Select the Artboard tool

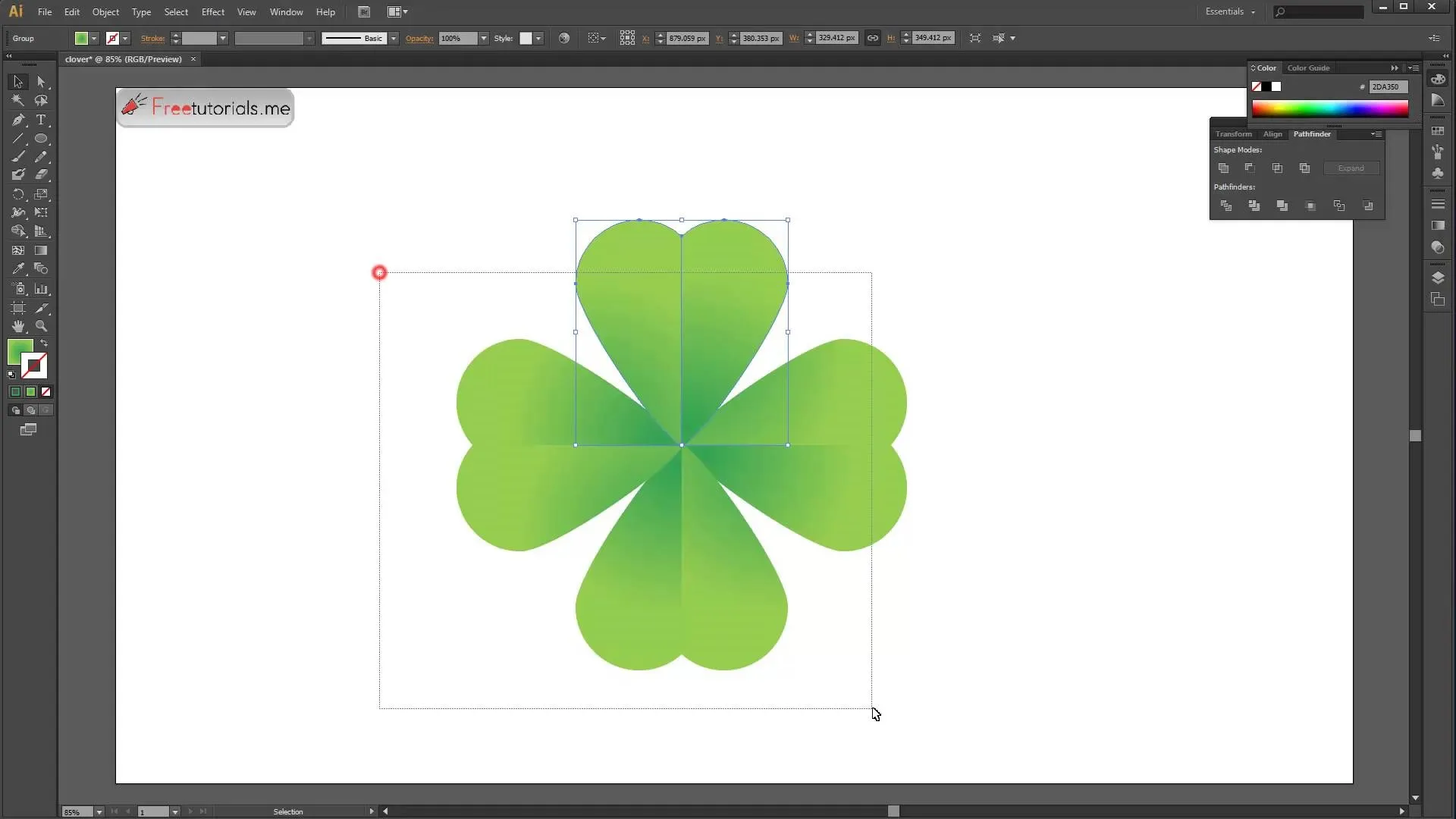[x=18, y=308]
